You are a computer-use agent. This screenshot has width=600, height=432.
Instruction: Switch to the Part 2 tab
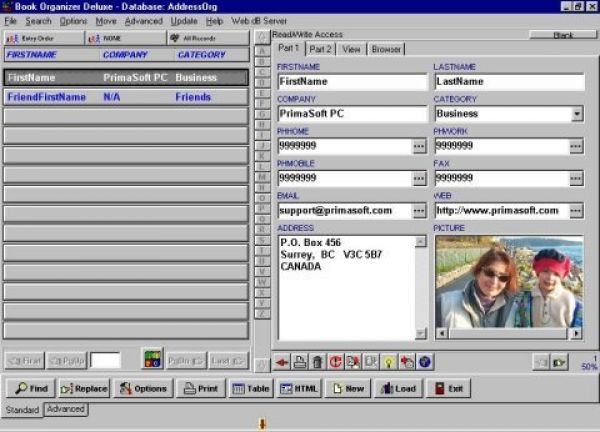tap(320, 49)
